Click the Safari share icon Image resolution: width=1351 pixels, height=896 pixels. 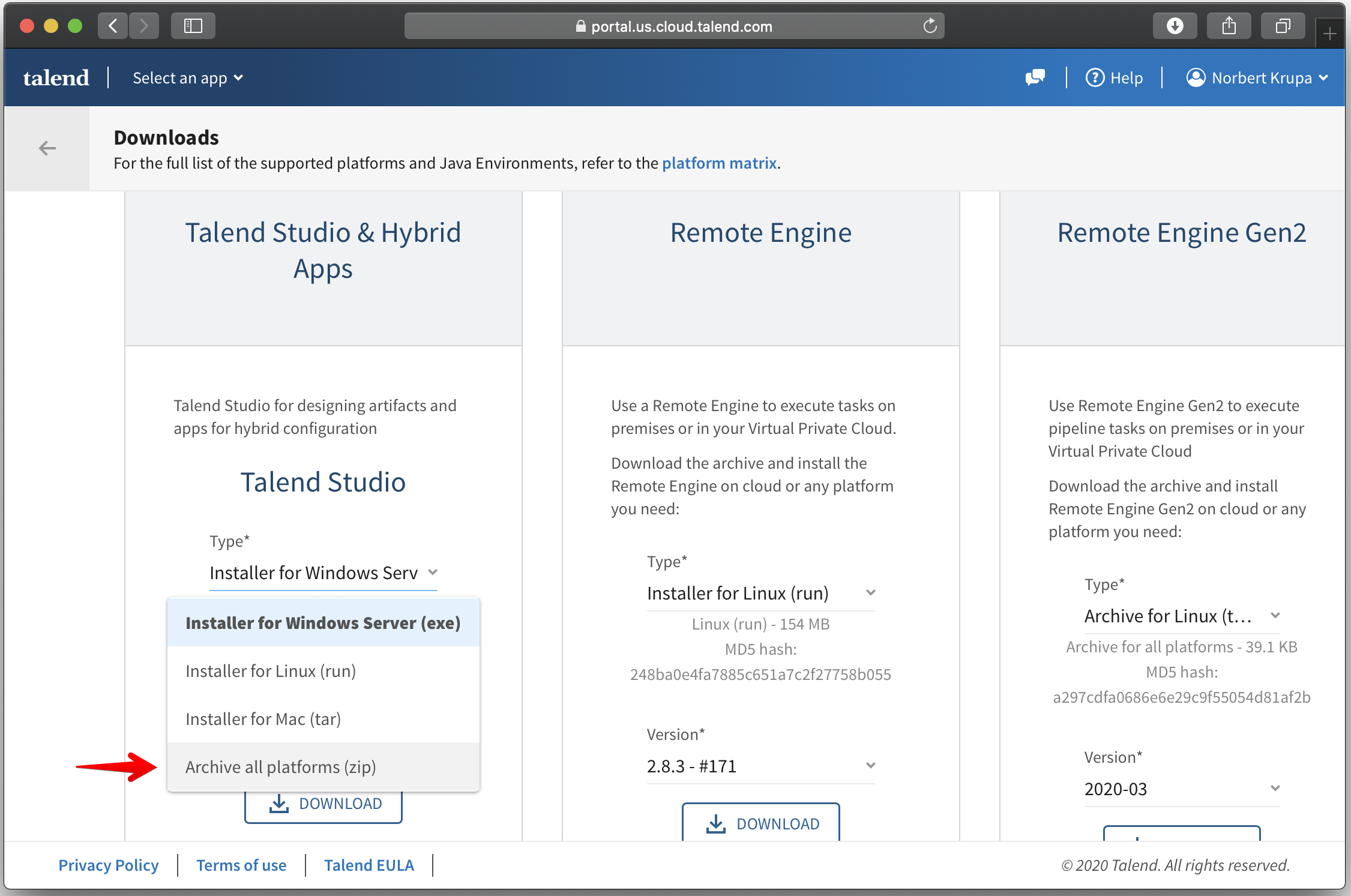click(x=1229, y=25)
